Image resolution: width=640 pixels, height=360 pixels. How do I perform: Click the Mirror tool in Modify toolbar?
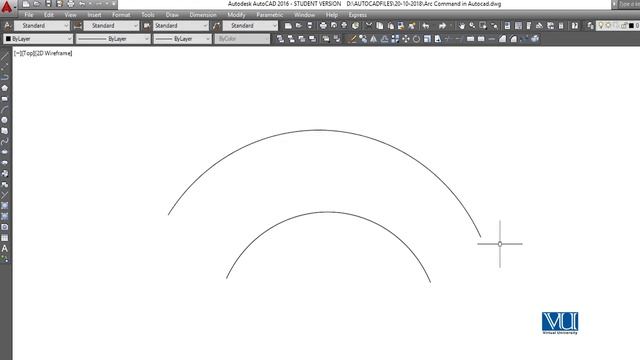click(x=373, y=39)
